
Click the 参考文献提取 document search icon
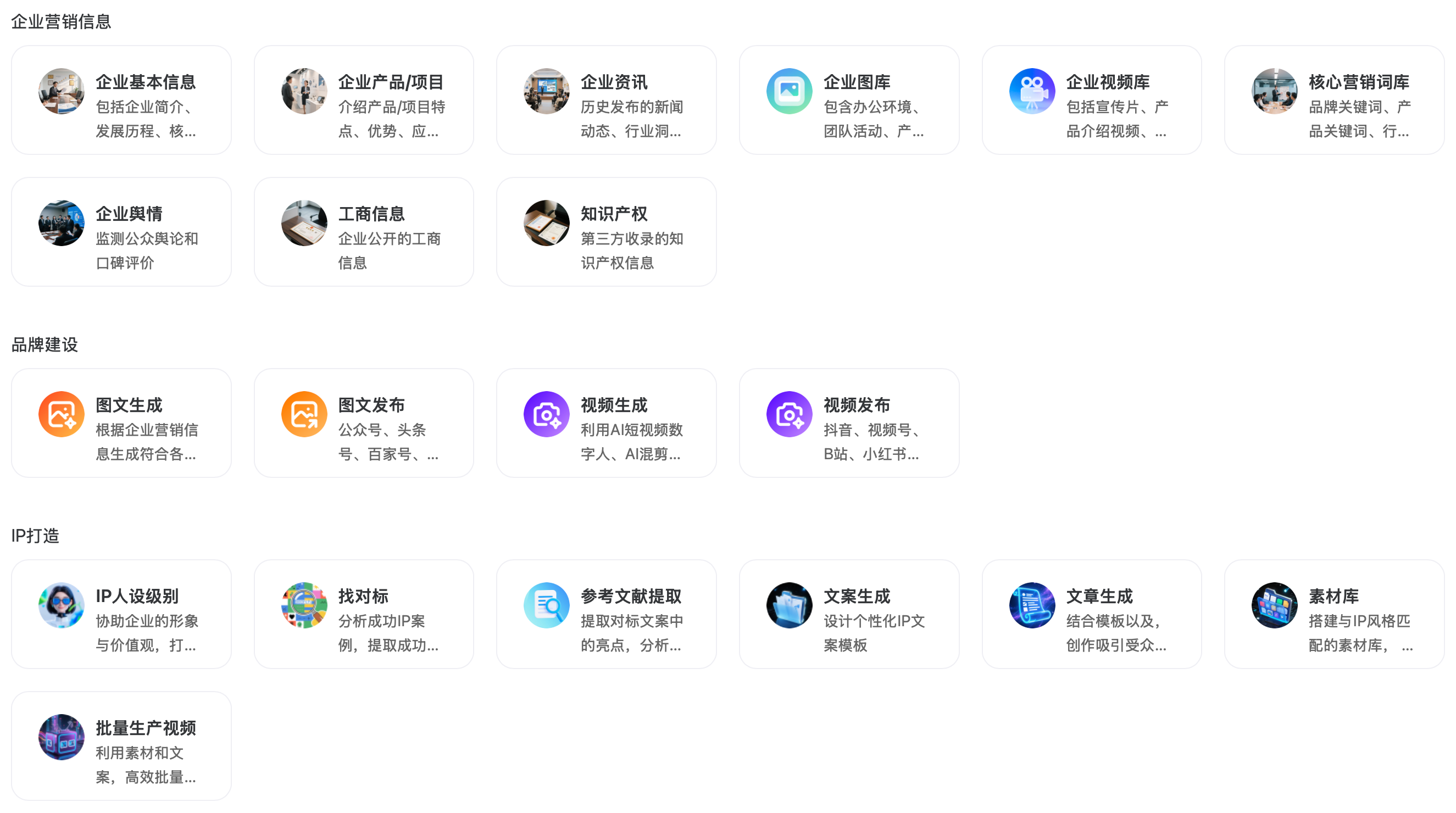click(x=547, y=605)
